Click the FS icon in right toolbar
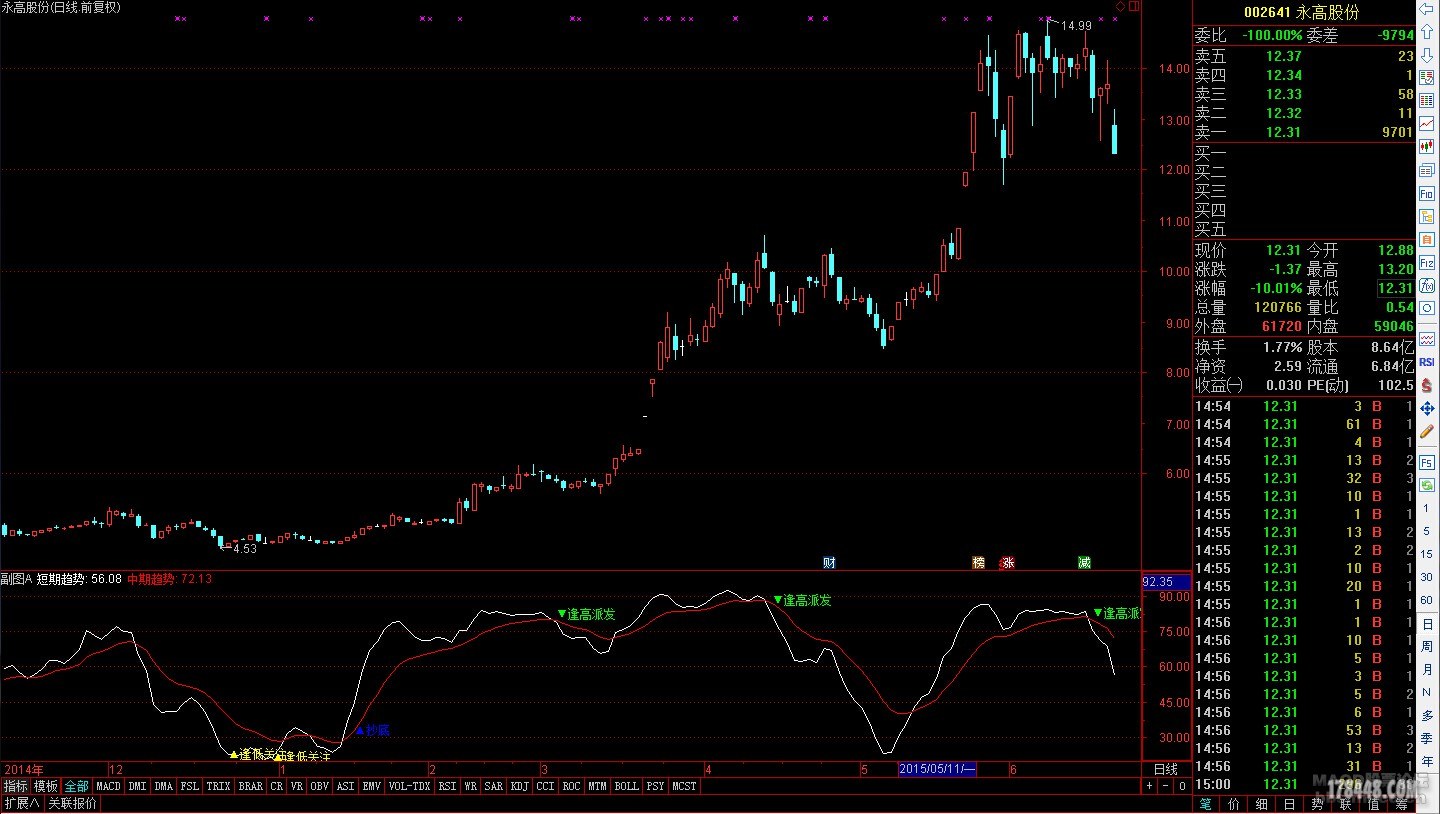This screenshot has height=814, width=1440. pos(1427,463)
